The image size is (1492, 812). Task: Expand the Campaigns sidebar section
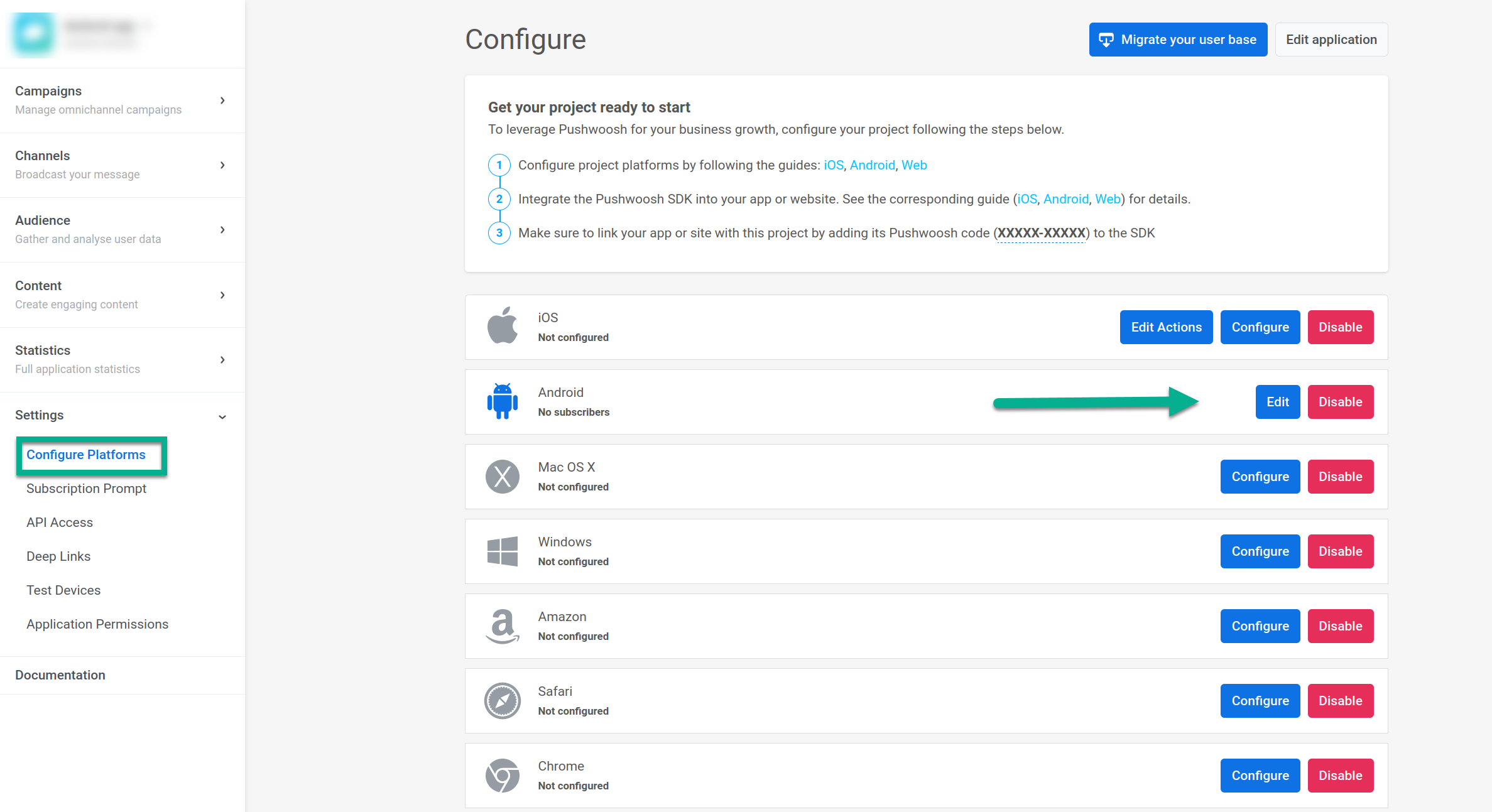point(222,100)
